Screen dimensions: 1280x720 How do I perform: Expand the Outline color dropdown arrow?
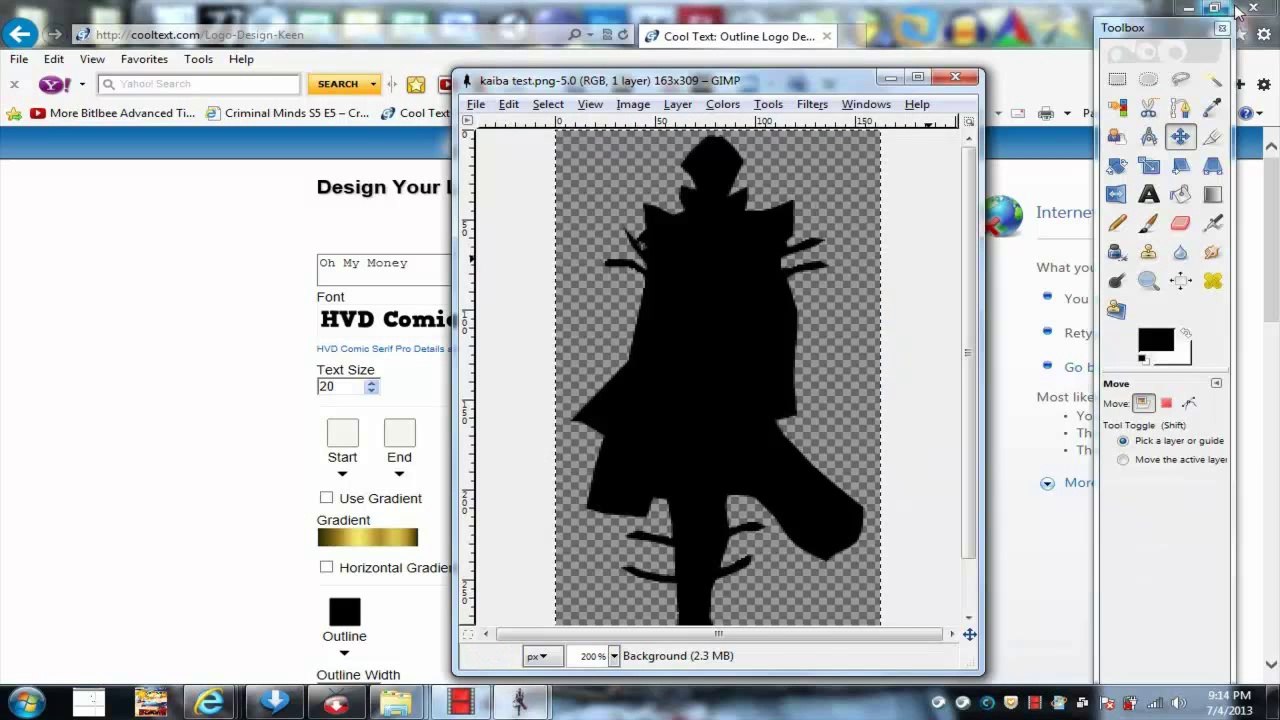344,653
